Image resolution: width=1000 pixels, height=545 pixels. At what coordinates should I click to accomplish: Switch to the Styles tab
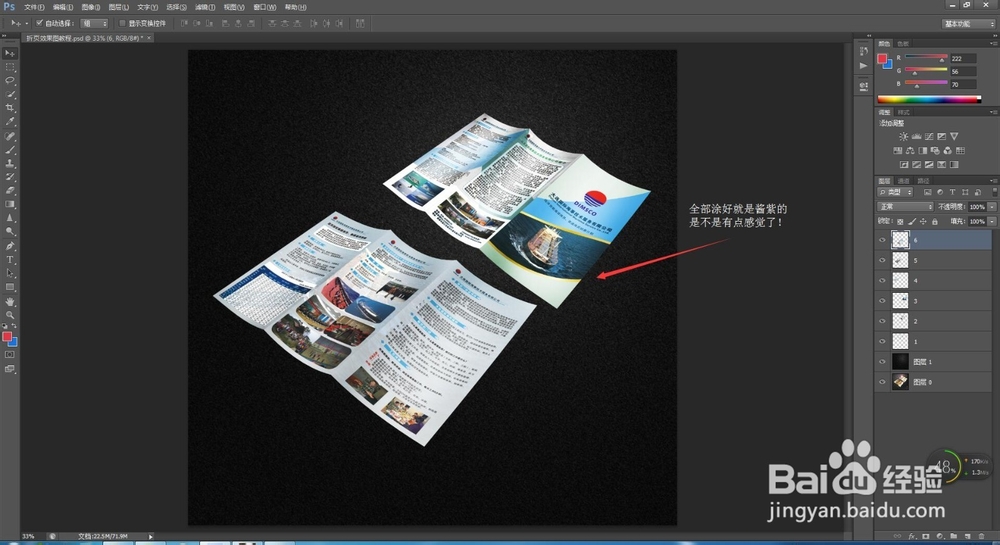pyautogui.click(x=904, y=112)
